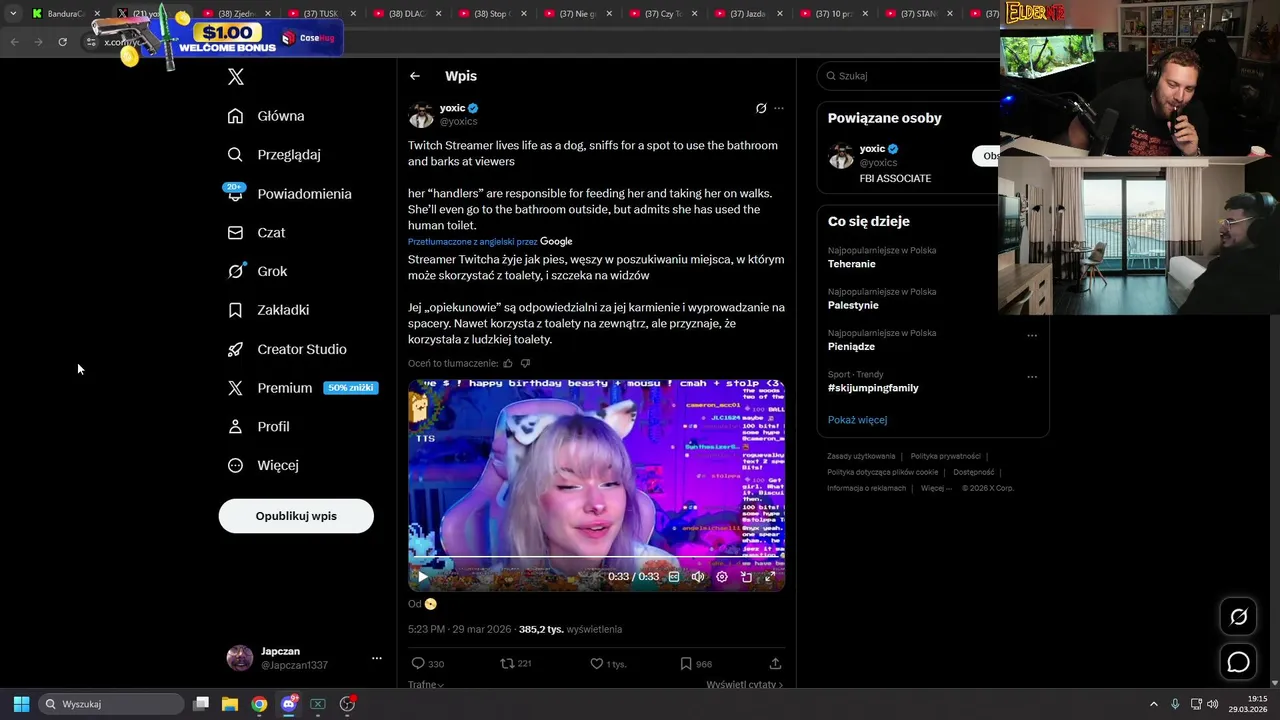Open Zasady użytkowania footer link
This screenshot has width=1280, height=720.
click(x=861, y=456)
